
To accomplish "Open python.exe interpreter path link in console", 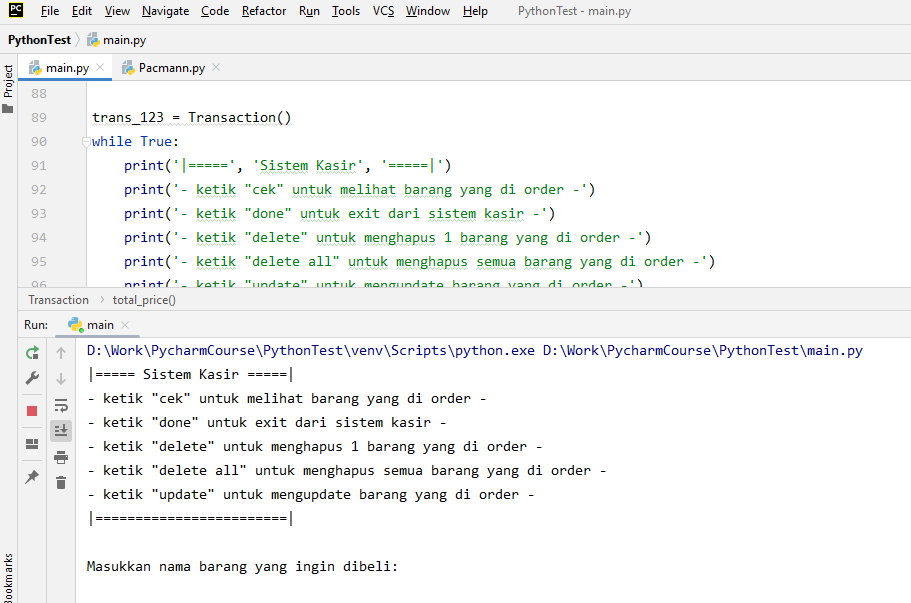I will [x=311, y=350].
